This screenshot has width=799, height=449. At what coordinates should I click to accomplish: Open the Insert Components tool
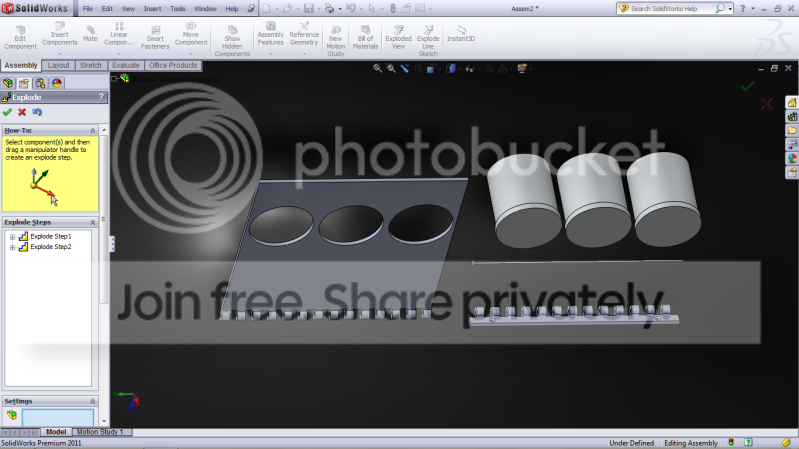click(x=60, y=34)
